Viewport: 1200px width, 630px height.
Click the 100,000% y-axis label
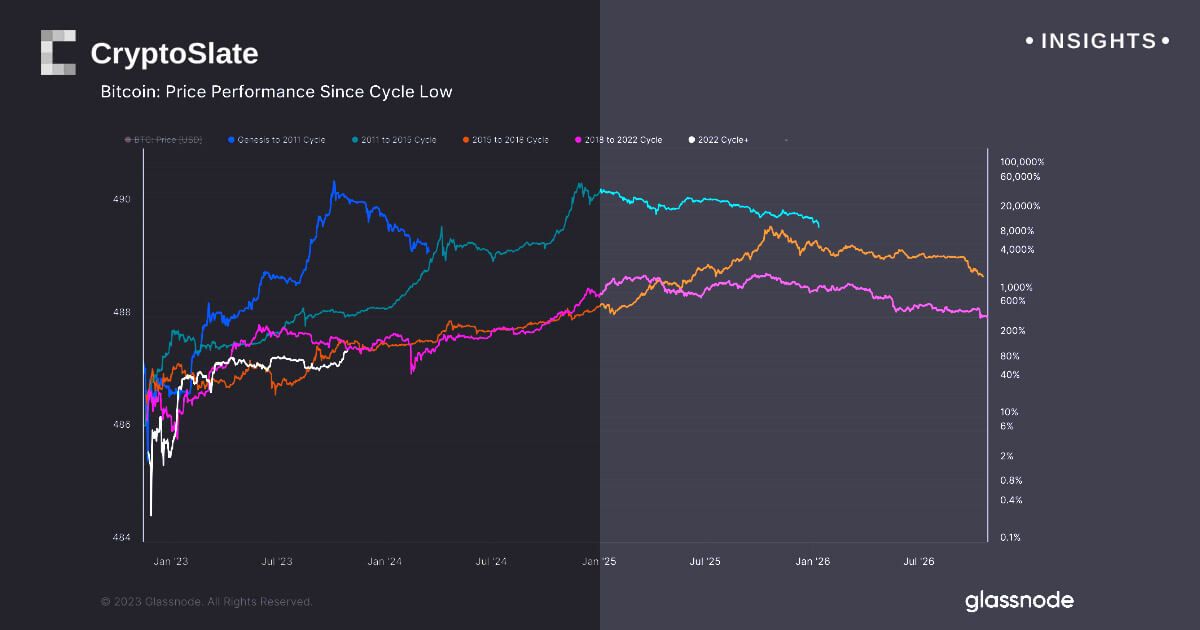[x=1020, y=161]
